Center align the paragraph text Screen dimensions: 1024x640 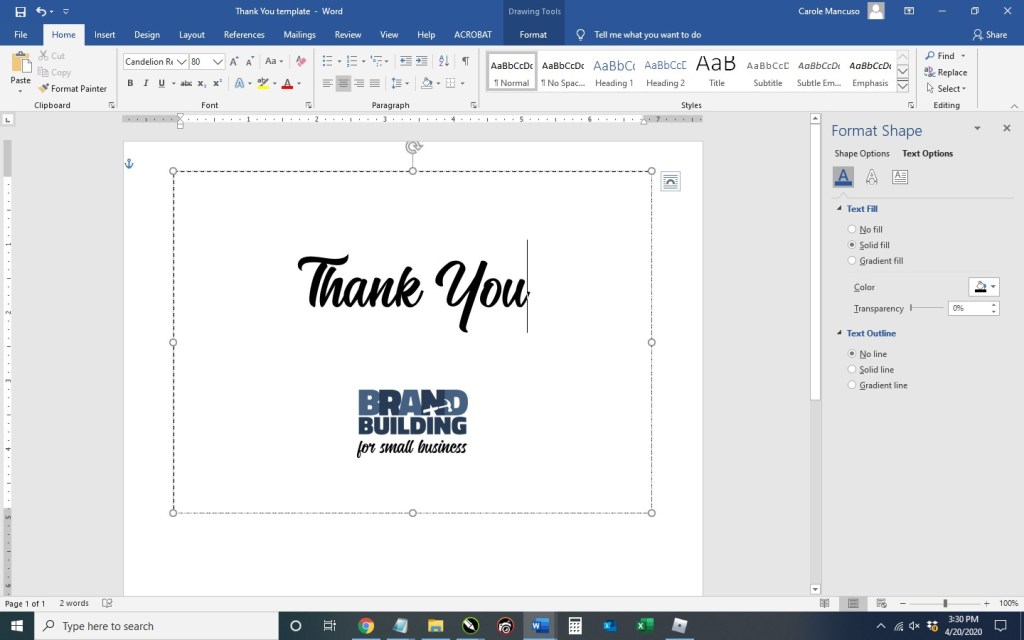click(x=343, y=84)
